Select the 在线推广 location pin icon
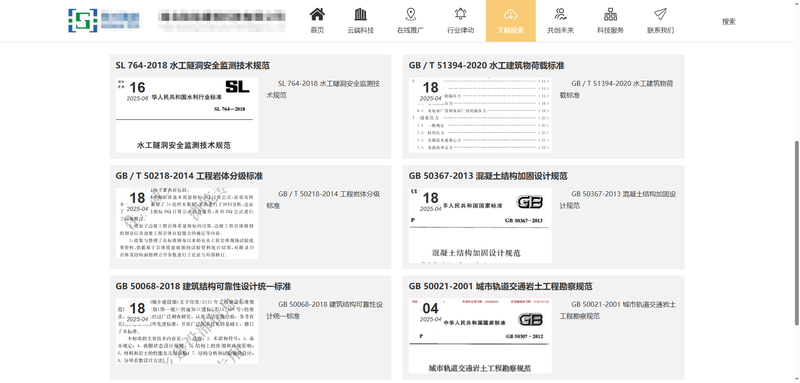 (411, 14)
